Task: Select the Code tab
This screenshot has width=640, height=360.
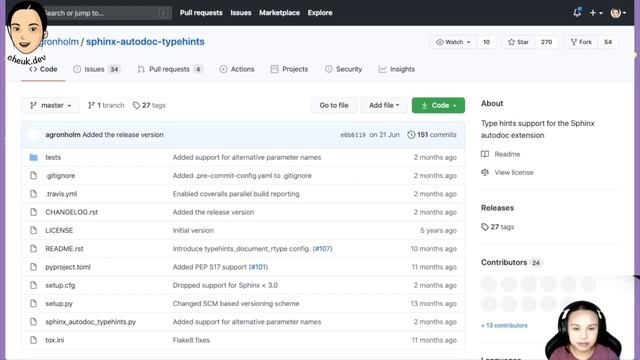Action: point(43,69)
